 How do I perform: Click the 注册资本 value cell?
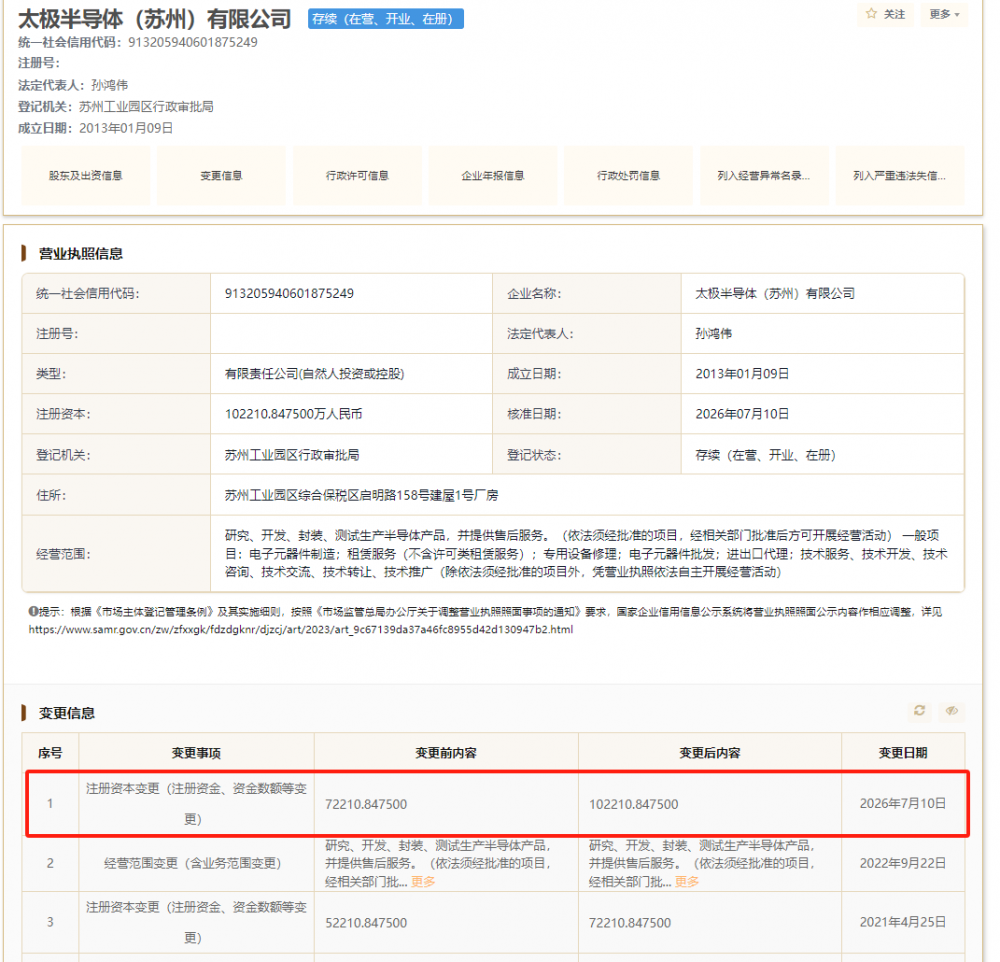point(351,414)
